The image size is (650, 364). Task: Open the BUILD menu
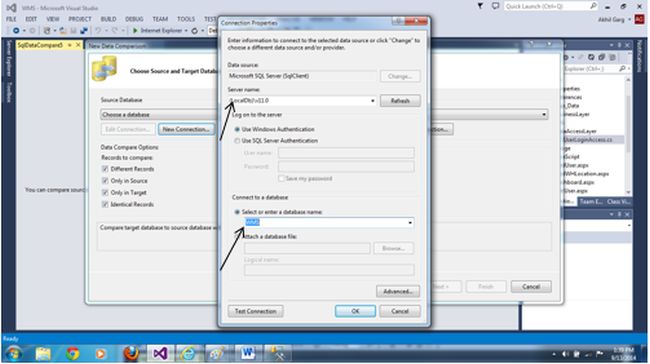[109, 19]
